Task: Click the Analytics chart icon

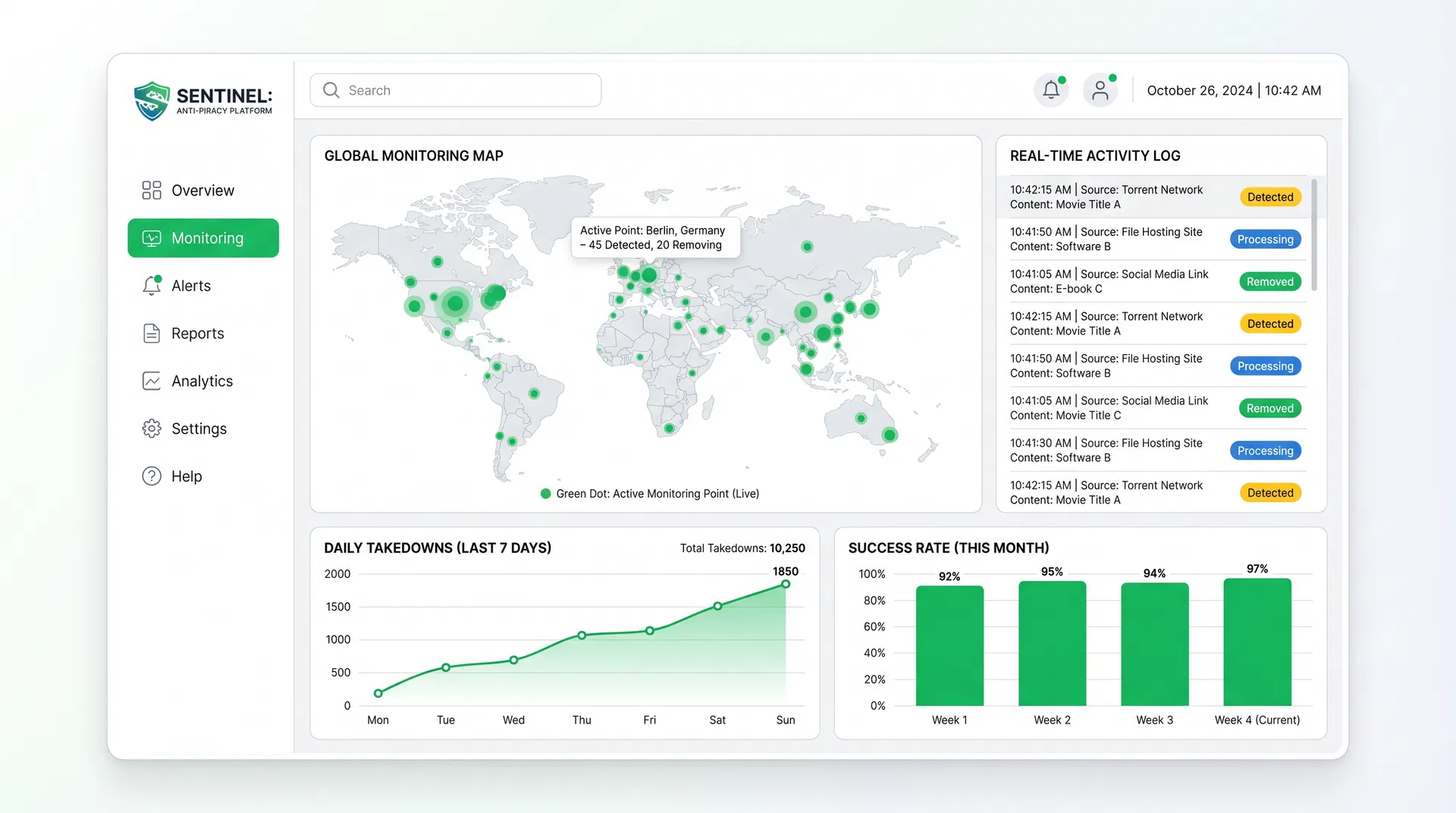Action: pos(152,381)
